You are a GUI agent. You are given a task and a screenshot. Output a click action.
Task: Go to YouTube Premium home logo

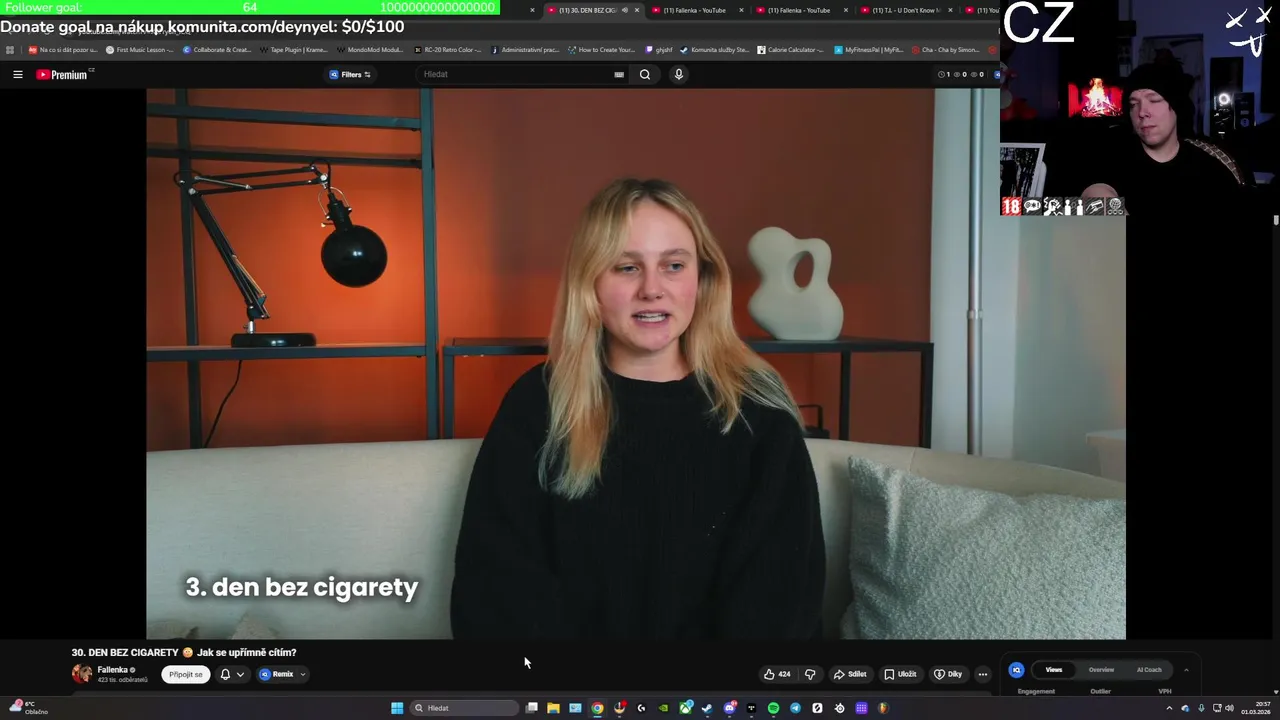tap(62, 74)
